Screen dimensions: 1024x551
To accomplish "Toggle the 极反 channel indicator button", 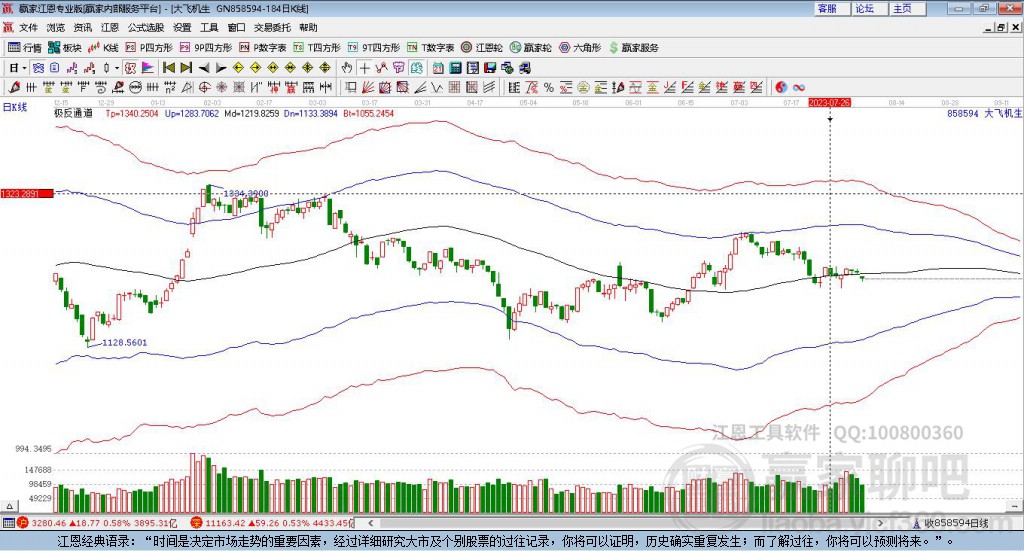I will (131, 68).
